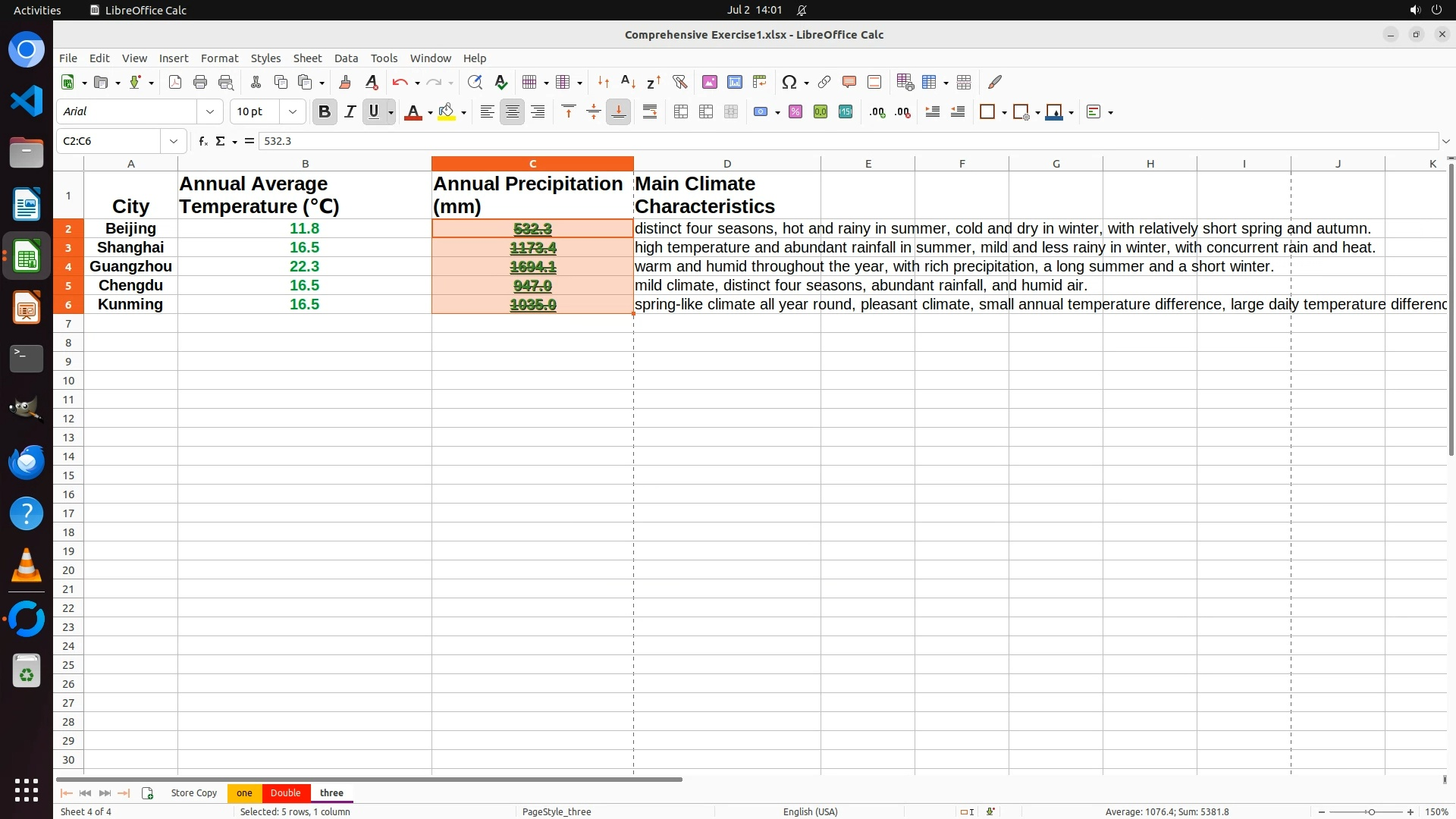
Task: Click the Clone Formatting paintbrush icon
Action: [345, 82]
